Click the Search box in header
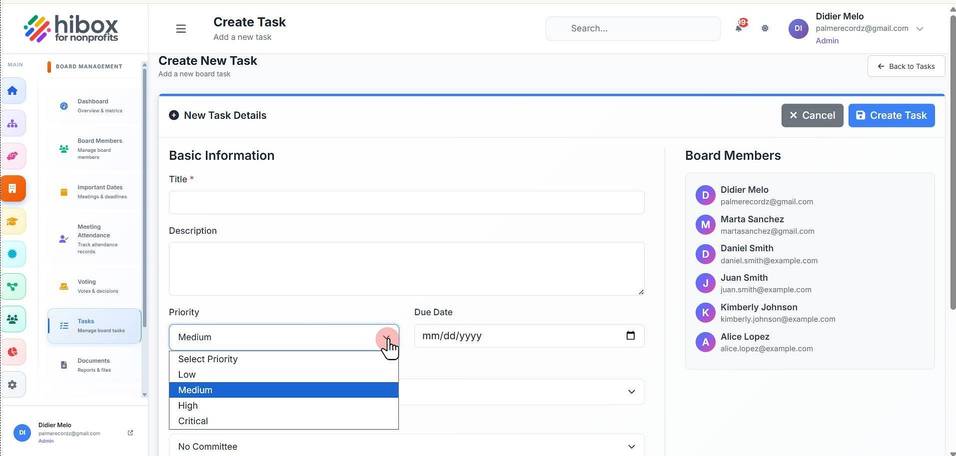This screenshot has width=956, height=456. [633, 29]
